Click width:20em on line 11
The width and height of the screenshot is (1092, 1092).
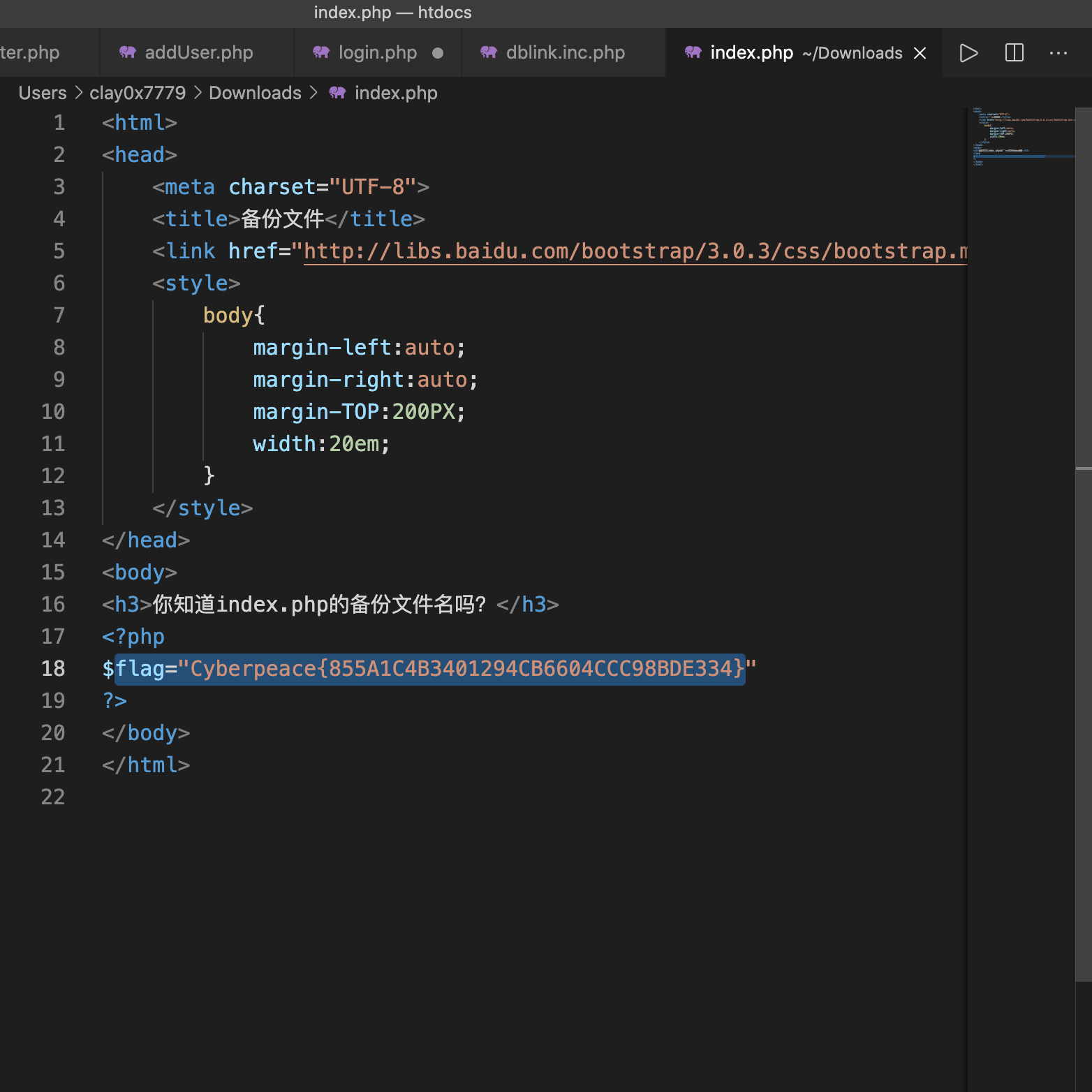pyautogui.click(x=321, y=443)
